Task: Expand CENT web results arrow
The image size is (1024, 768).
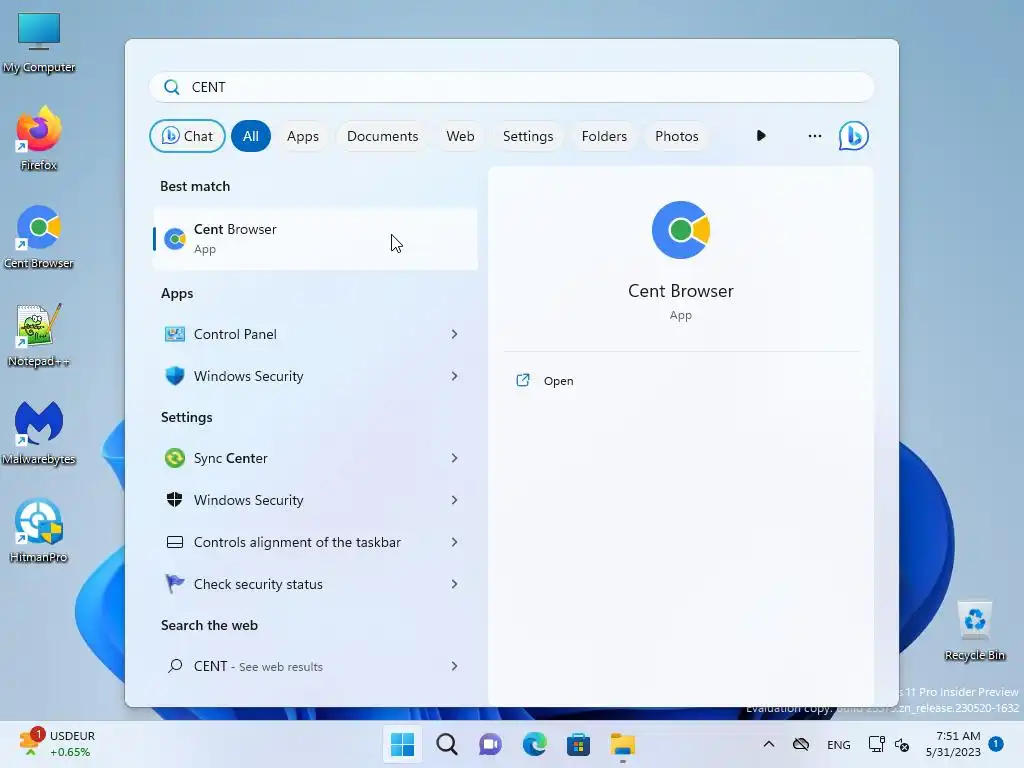Action: (455, 666)
